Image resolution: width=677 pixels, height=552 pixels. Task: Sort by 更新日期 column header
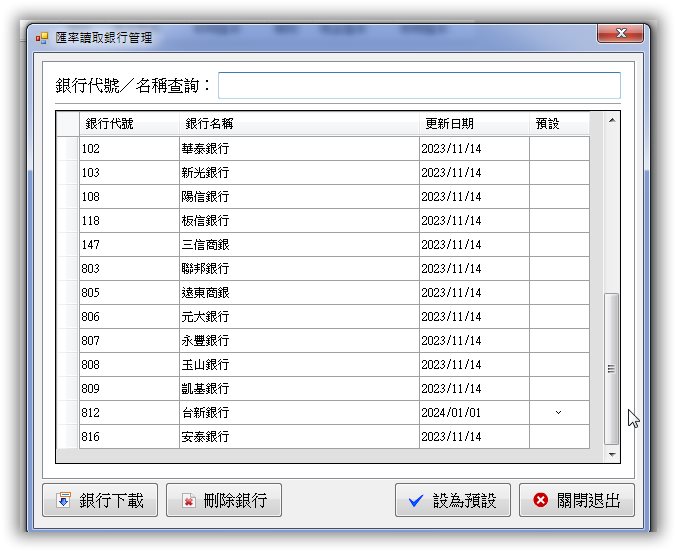474,124
